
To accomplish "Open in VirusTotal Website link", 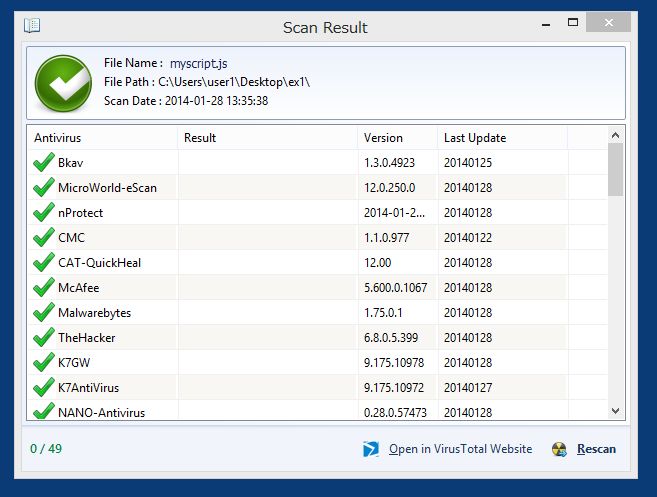I will (460, 449).
